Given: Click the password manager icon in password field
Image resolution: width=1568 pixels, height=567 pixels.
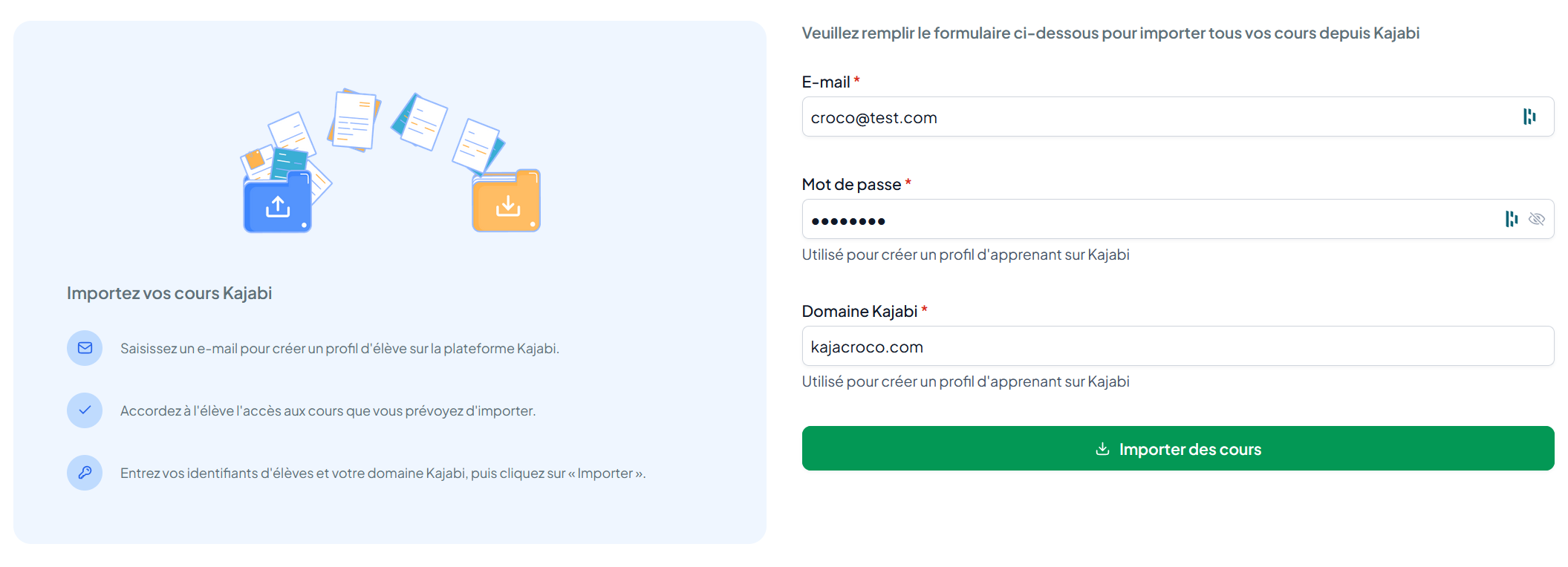Looking at the screenshot, I should click(x=1511, y=219).
